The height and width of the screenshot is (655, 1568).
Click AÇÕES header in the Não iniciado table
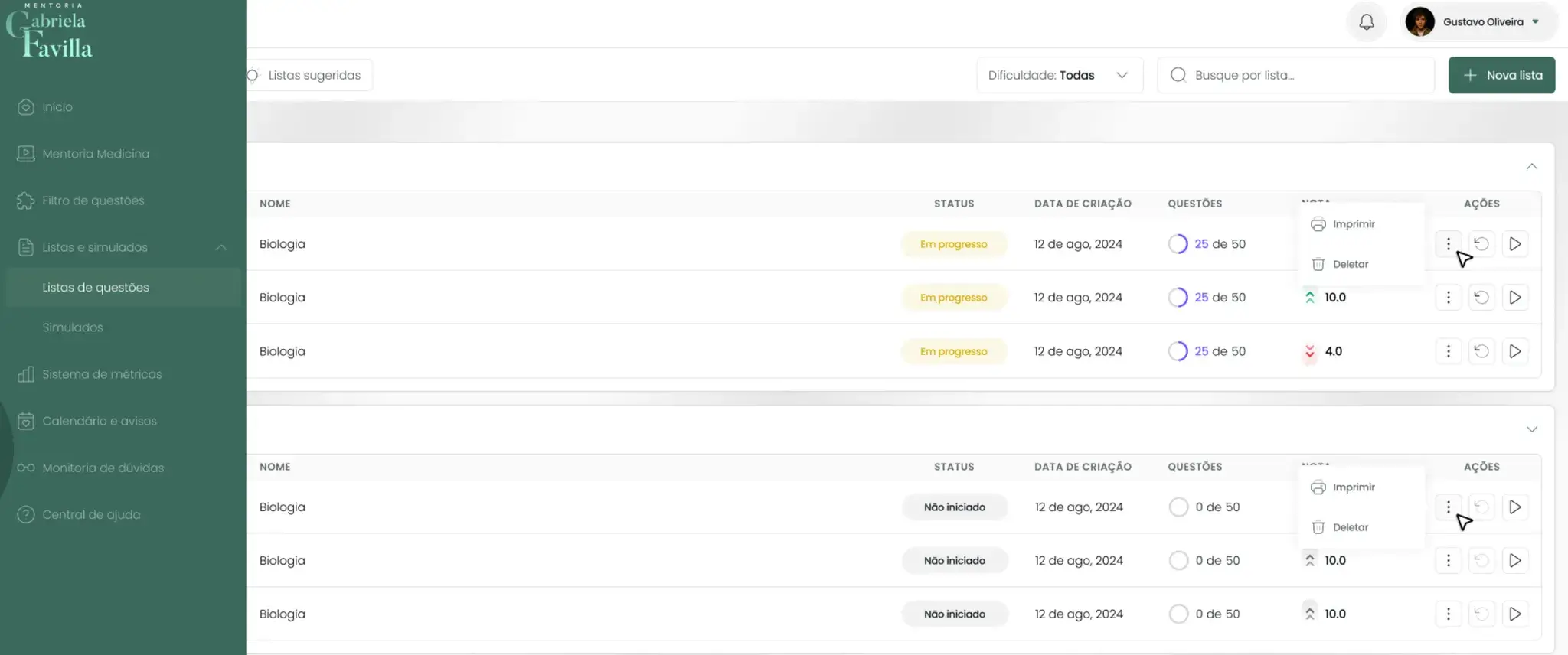click(x=1481, y=467)
